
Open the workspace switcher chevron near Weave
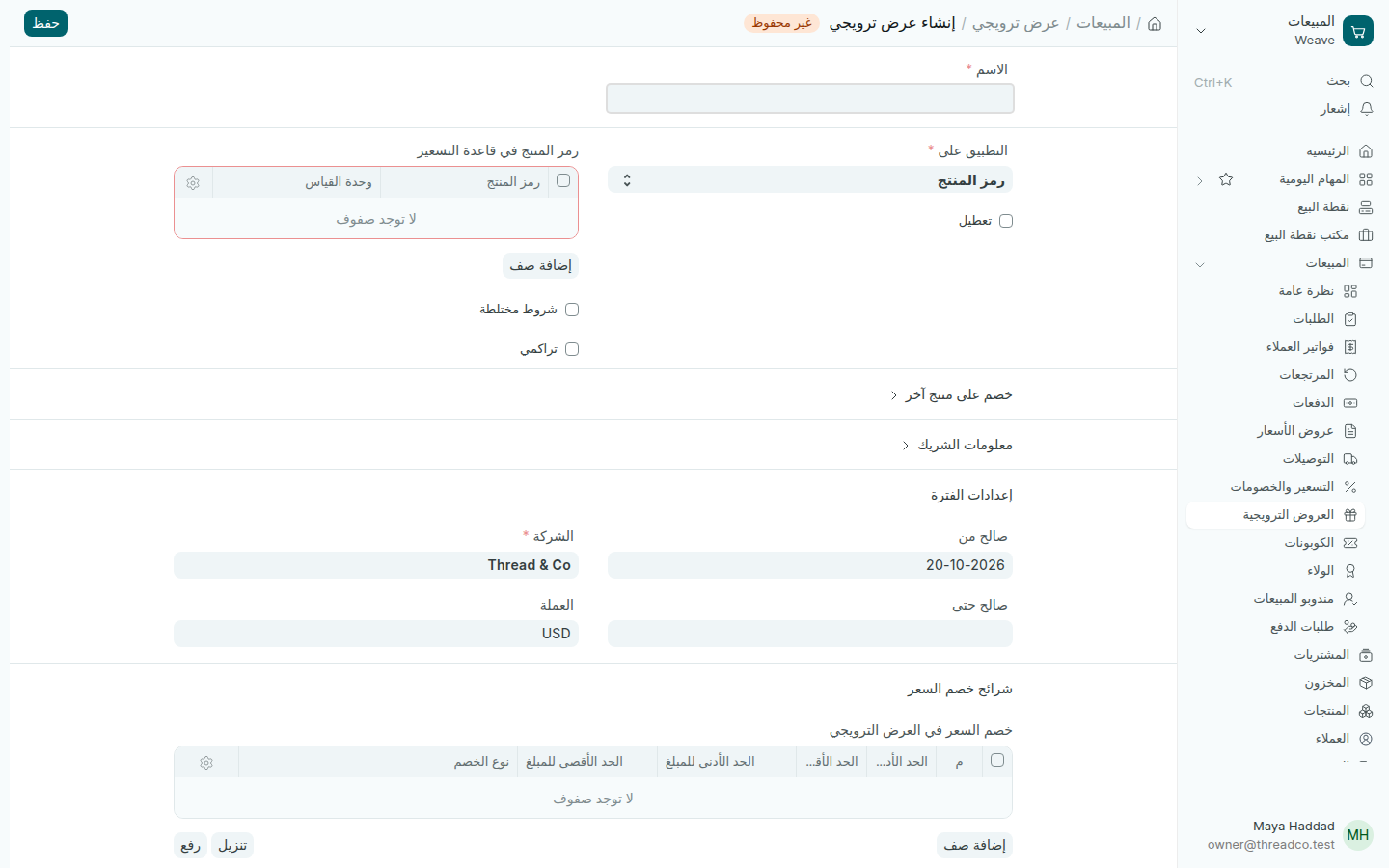(1201, 31)
